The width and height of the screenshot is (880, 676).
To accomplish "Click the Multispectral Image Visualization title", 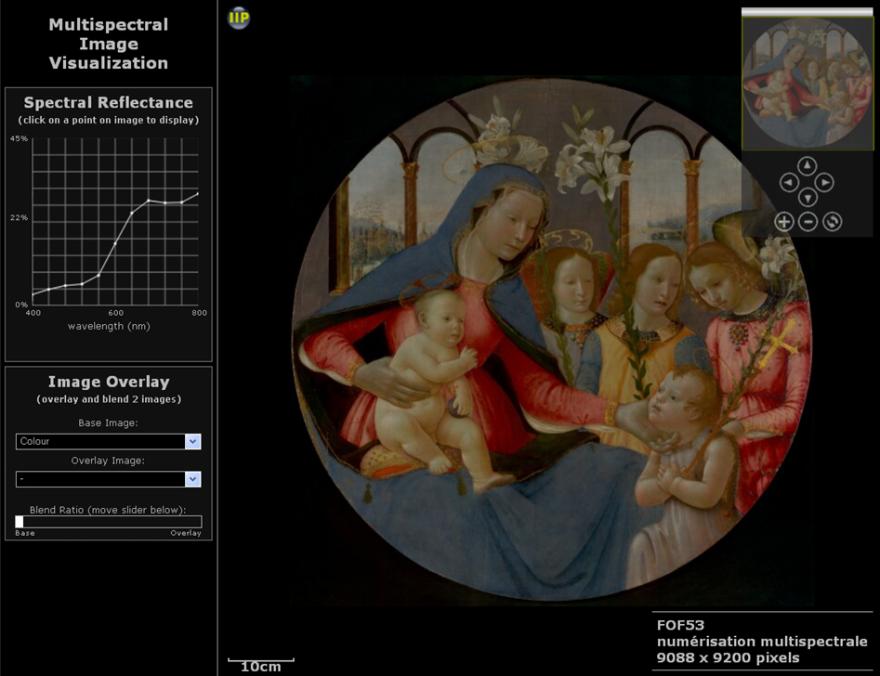I will coord(108,44).
